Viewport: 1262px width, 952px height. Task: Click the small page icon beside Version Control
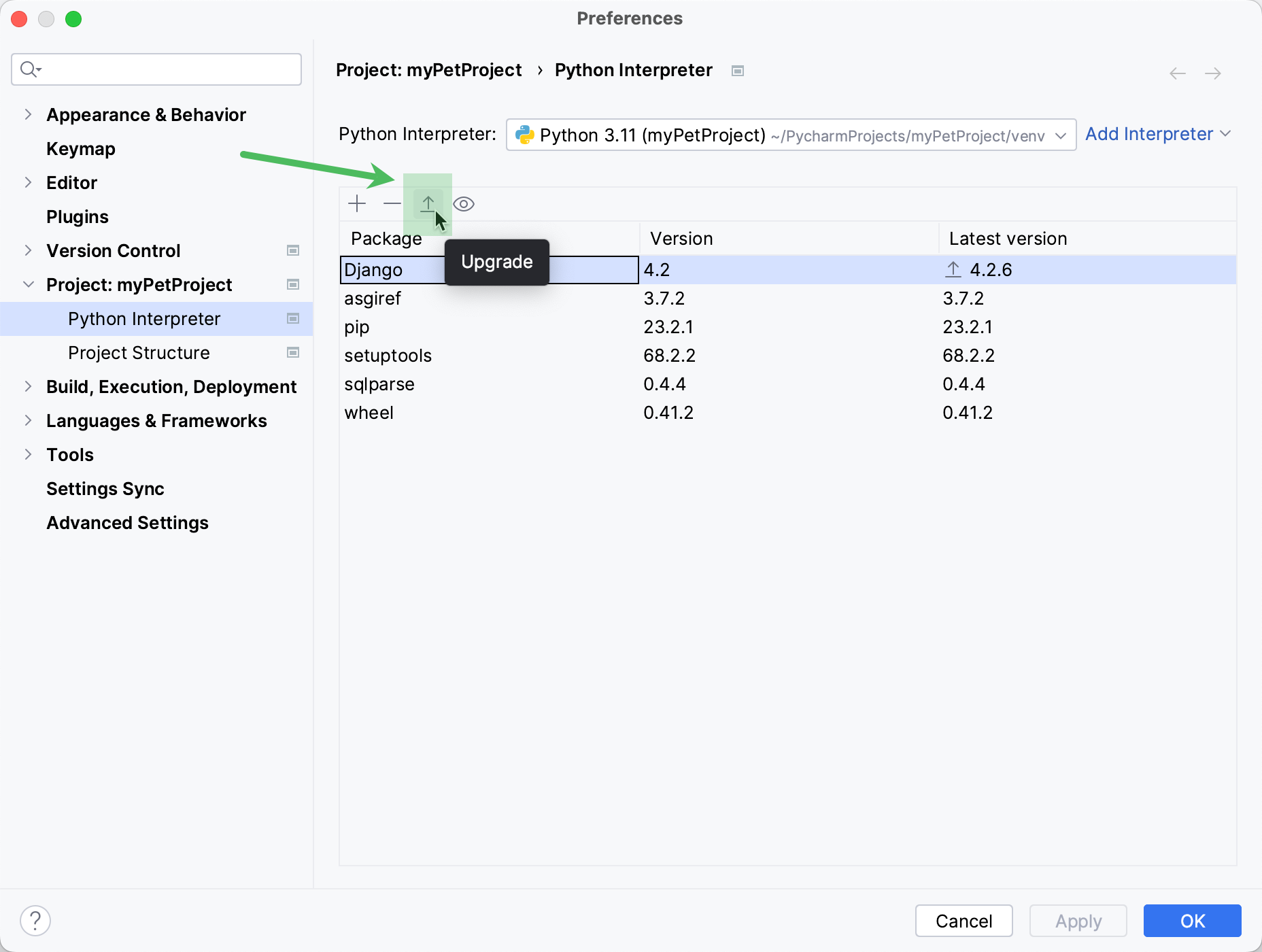pos(293,250)
